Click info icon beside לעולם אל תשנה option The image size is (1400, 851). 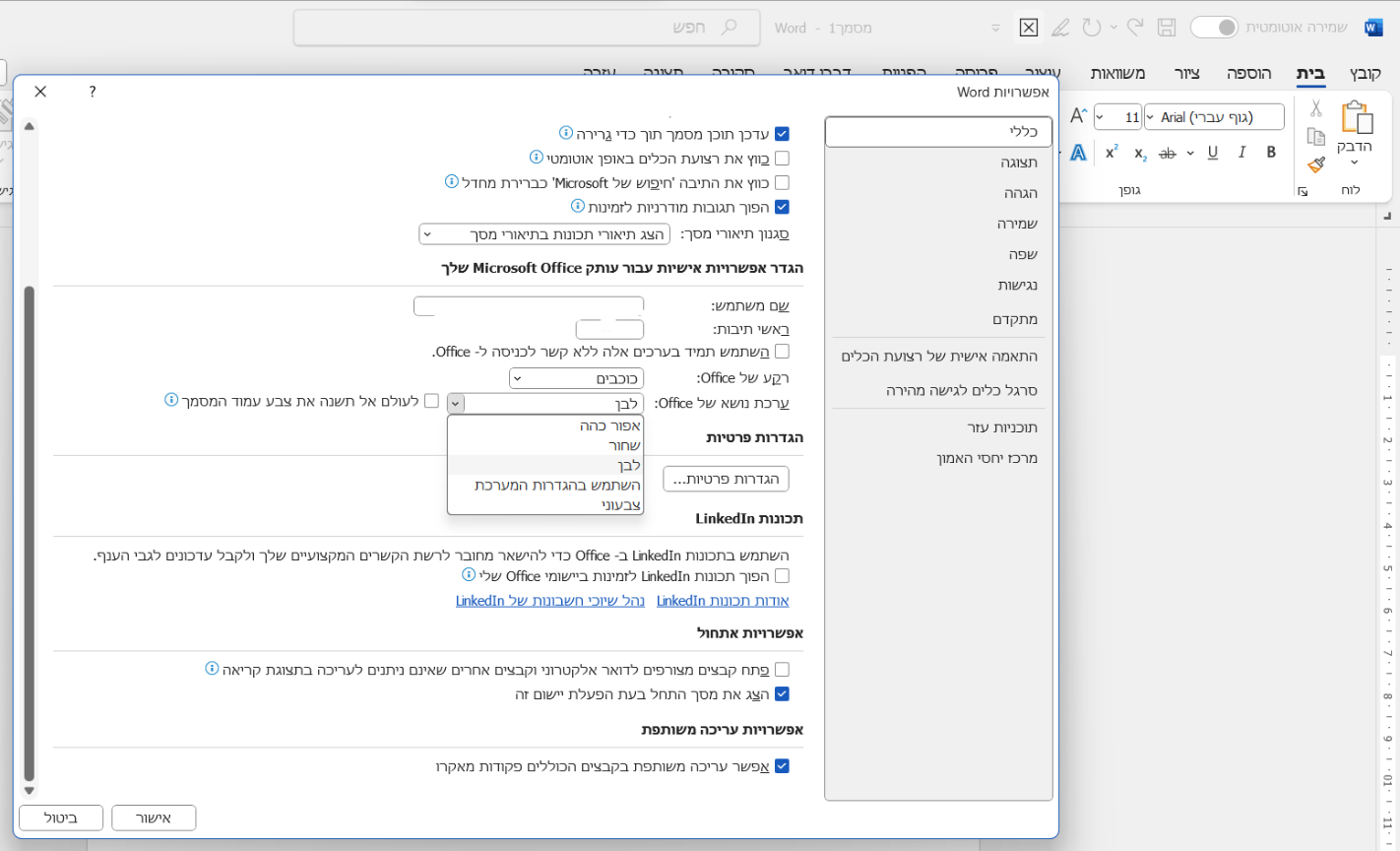point(172,401)
